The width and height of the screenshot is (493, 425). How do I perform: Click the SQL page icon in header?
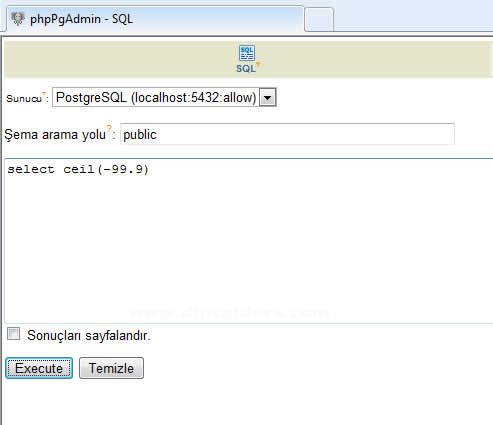[x=247, y=53]
